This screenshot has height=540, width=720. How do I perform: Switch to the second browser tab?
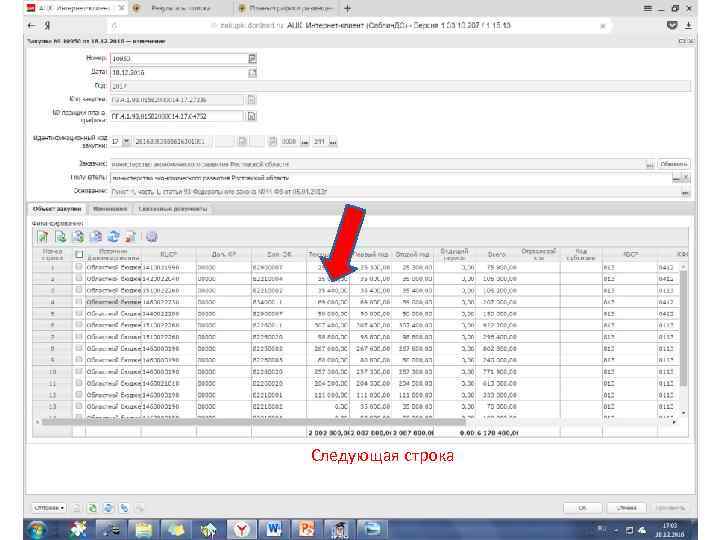(x=180, y=8)
